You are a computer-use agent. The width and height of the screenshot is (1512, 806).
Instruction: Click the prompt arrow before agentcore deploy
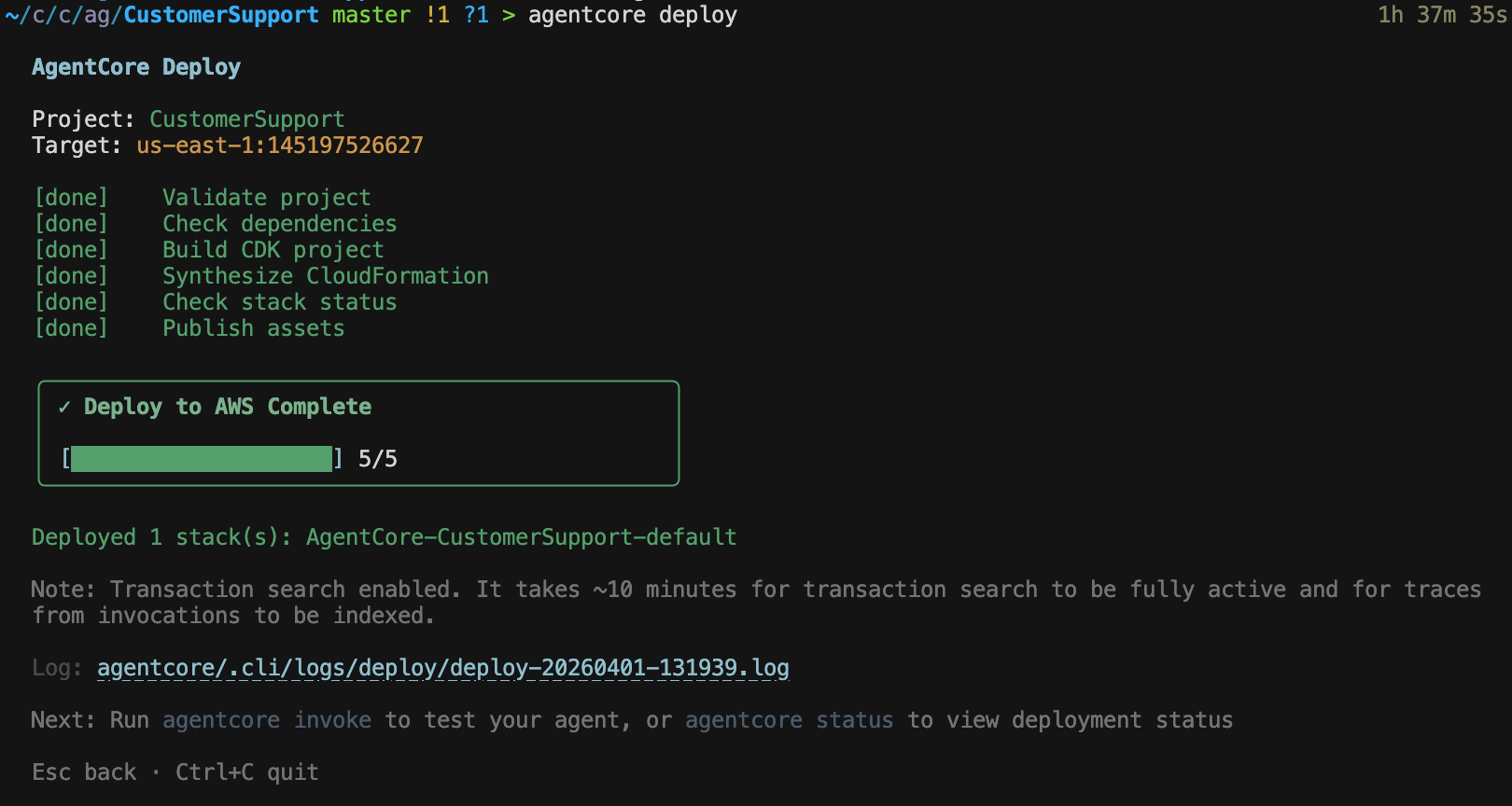click(x=509, y=15)
